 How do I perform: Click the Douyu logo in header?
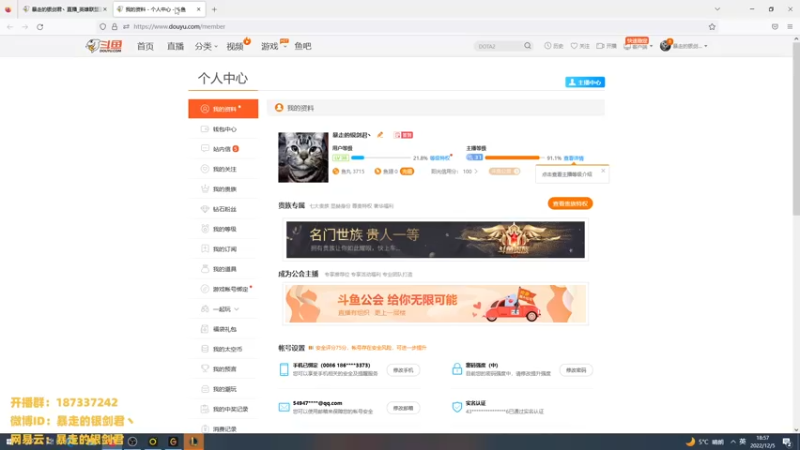pyautogui.click(x=104, y=46)
